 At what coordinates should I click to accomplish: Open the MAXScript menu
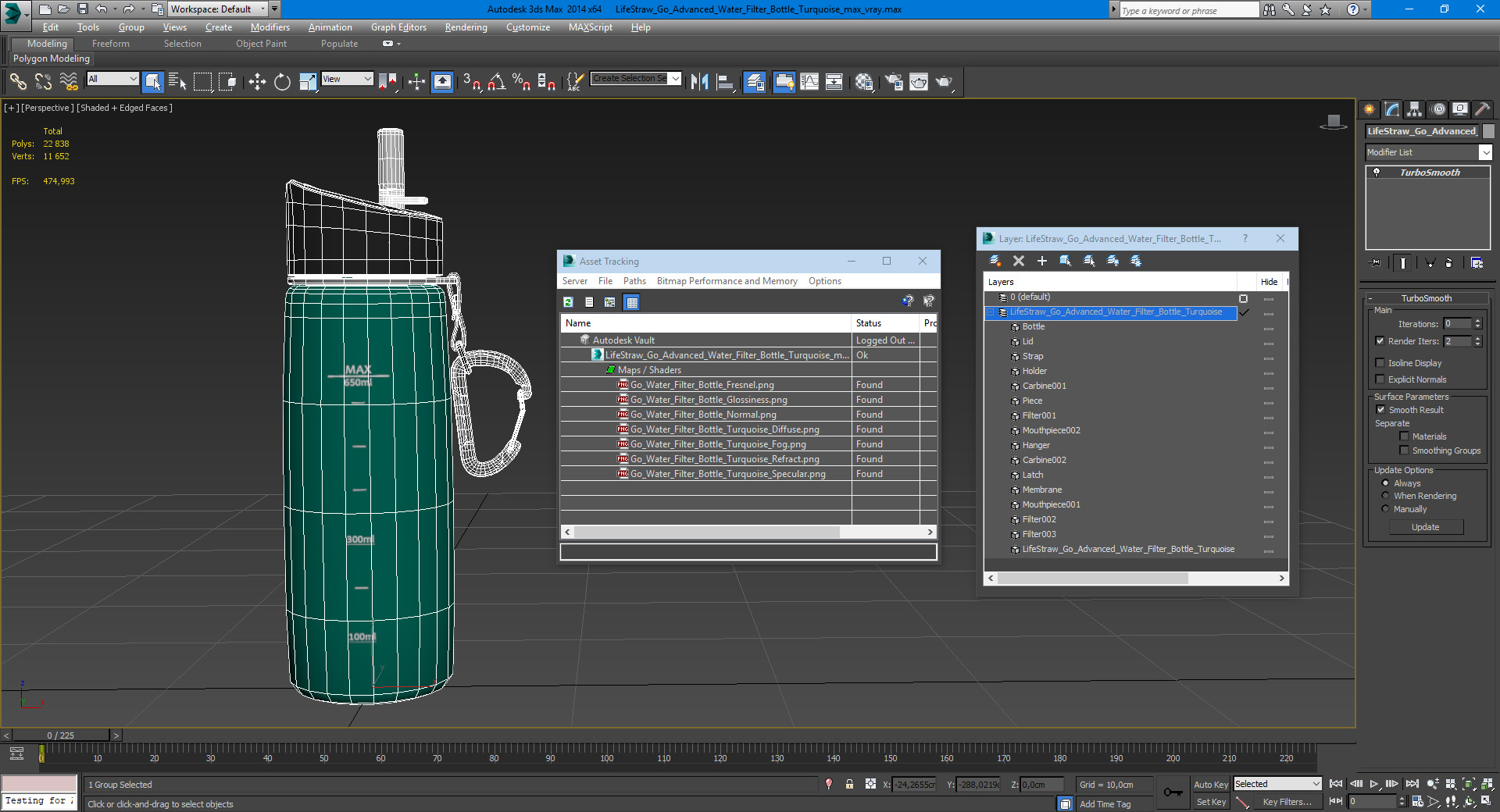point(590,27)
